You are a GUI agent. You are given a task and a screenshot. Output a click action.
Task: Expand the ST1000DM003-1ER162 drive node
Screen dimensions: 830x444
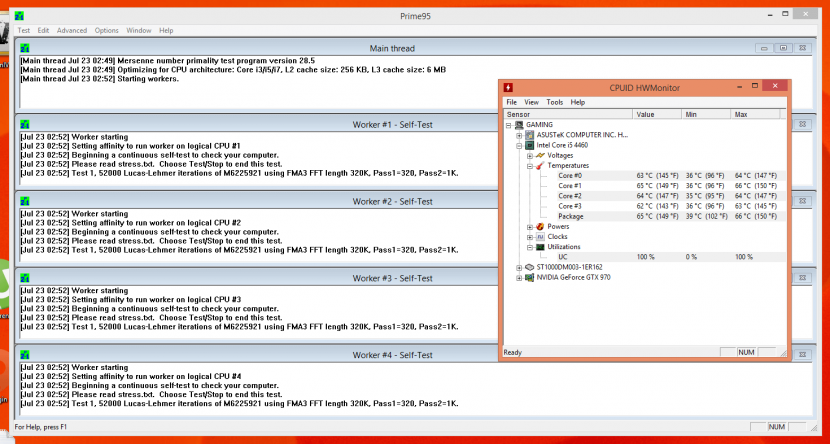519,268
